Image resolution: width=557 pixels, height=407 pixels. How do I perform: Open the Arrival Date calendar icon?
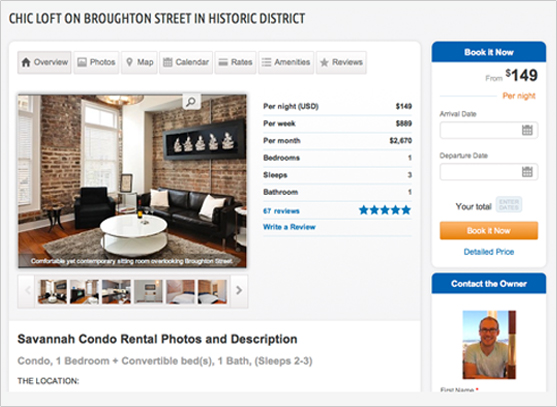coord(527,130)
